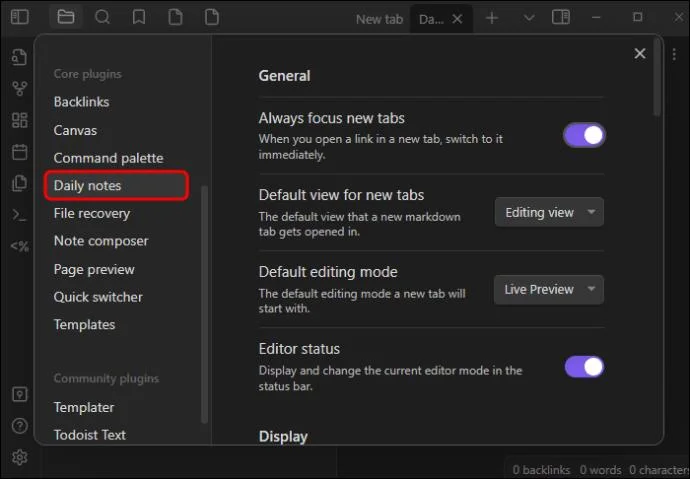
Task: Open Note composer settings
Action: tap(101, 241)
